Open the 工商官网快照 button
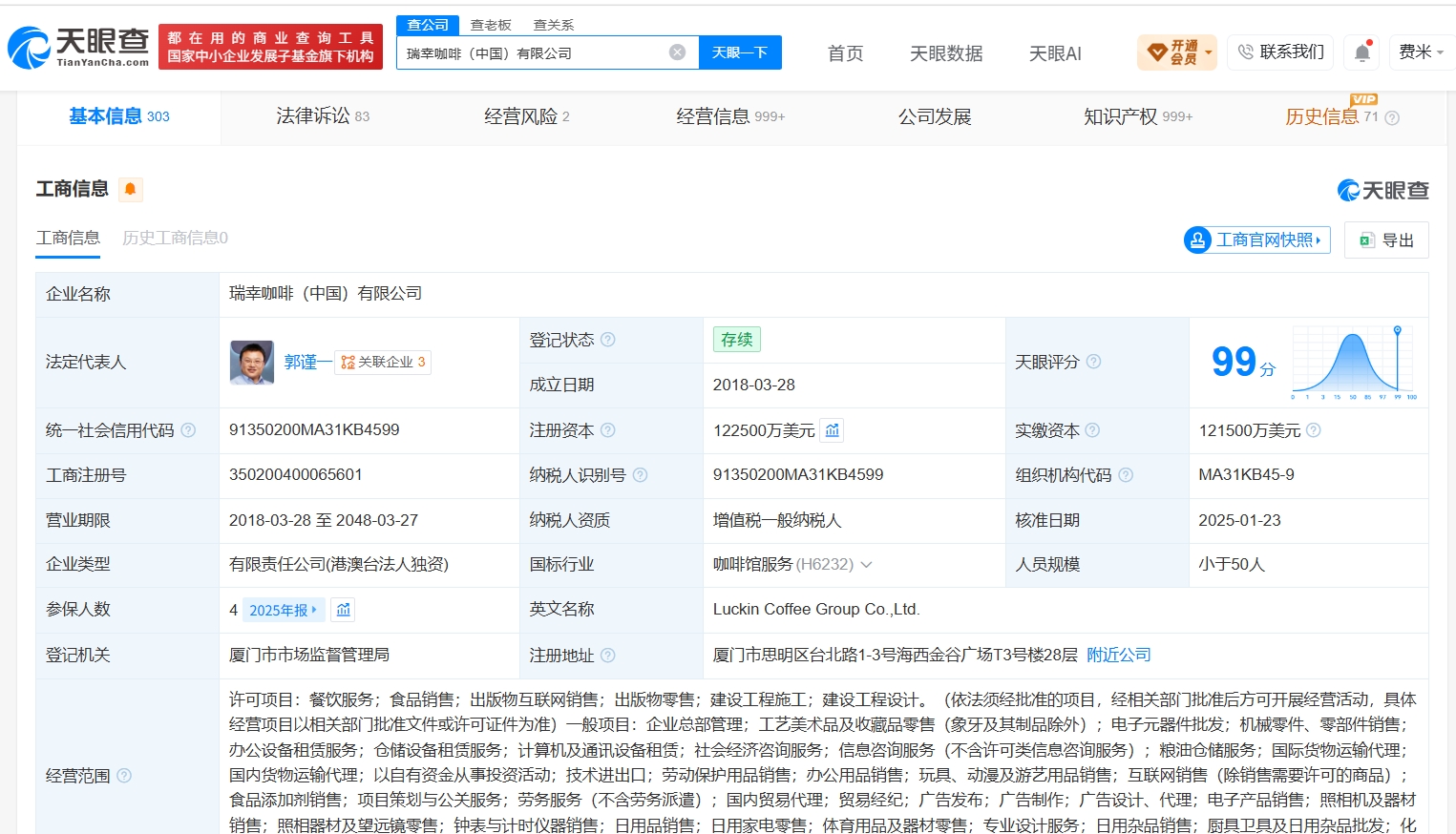This screenshot has width=1456, height=834. point(1257,240)
